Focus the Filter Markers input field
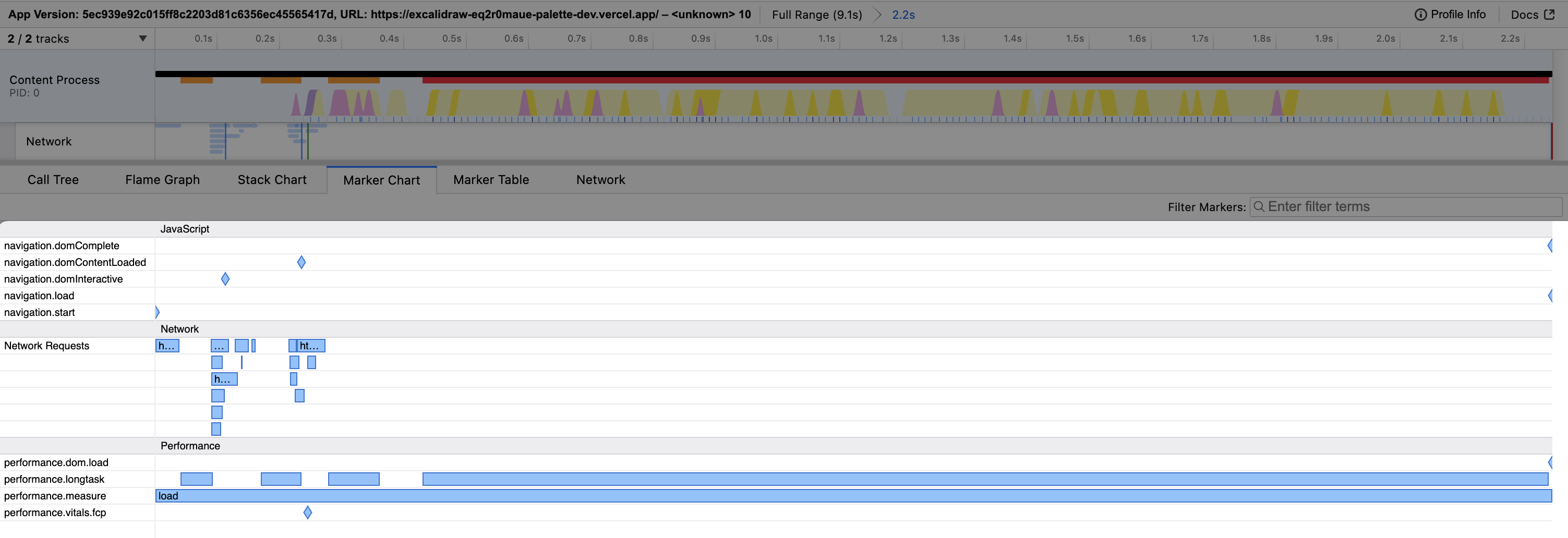Image resolution: width=1568 pixels, height=538 pixels. pos(1406,207)
